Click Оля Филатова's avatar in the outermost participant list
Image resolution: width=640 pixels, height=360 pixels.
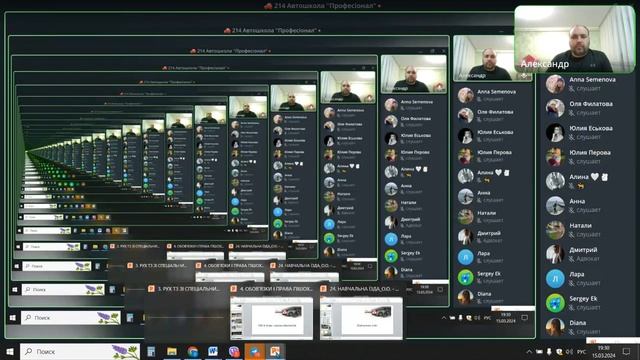pyautogui.click(x=556, y=108)
